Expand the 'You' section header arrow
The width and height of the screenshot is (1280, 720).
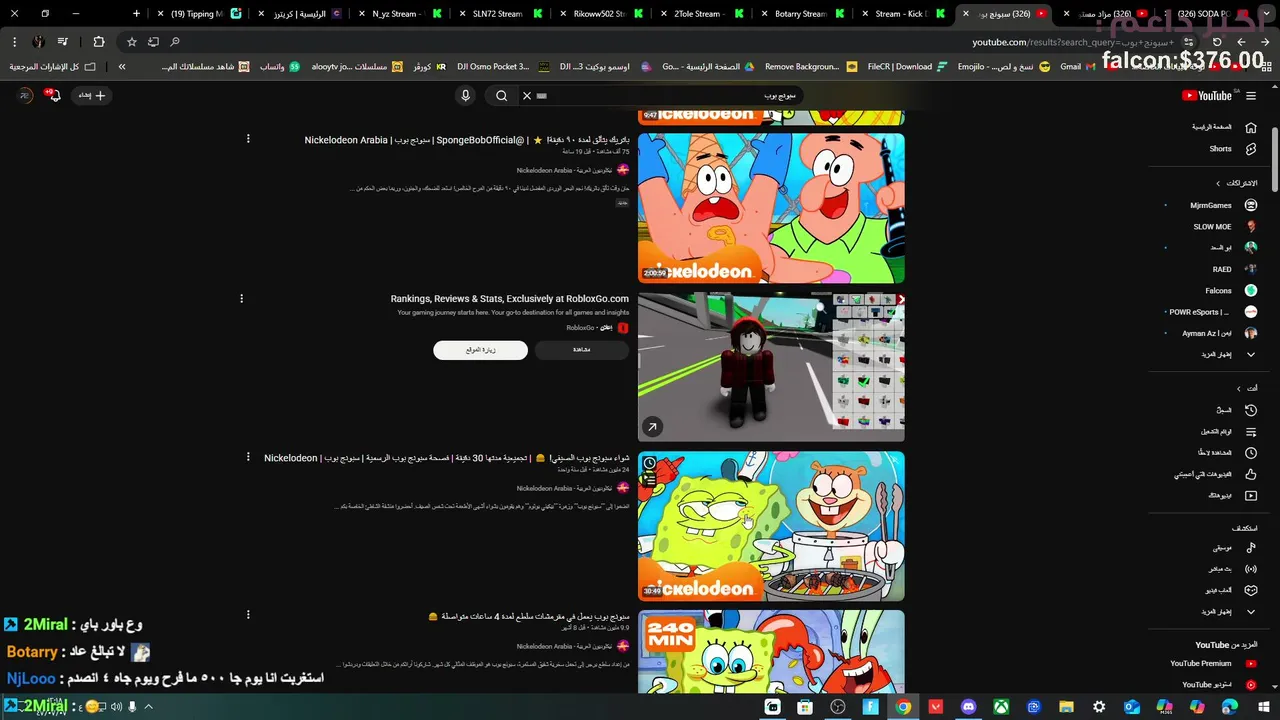[1238, 388]
